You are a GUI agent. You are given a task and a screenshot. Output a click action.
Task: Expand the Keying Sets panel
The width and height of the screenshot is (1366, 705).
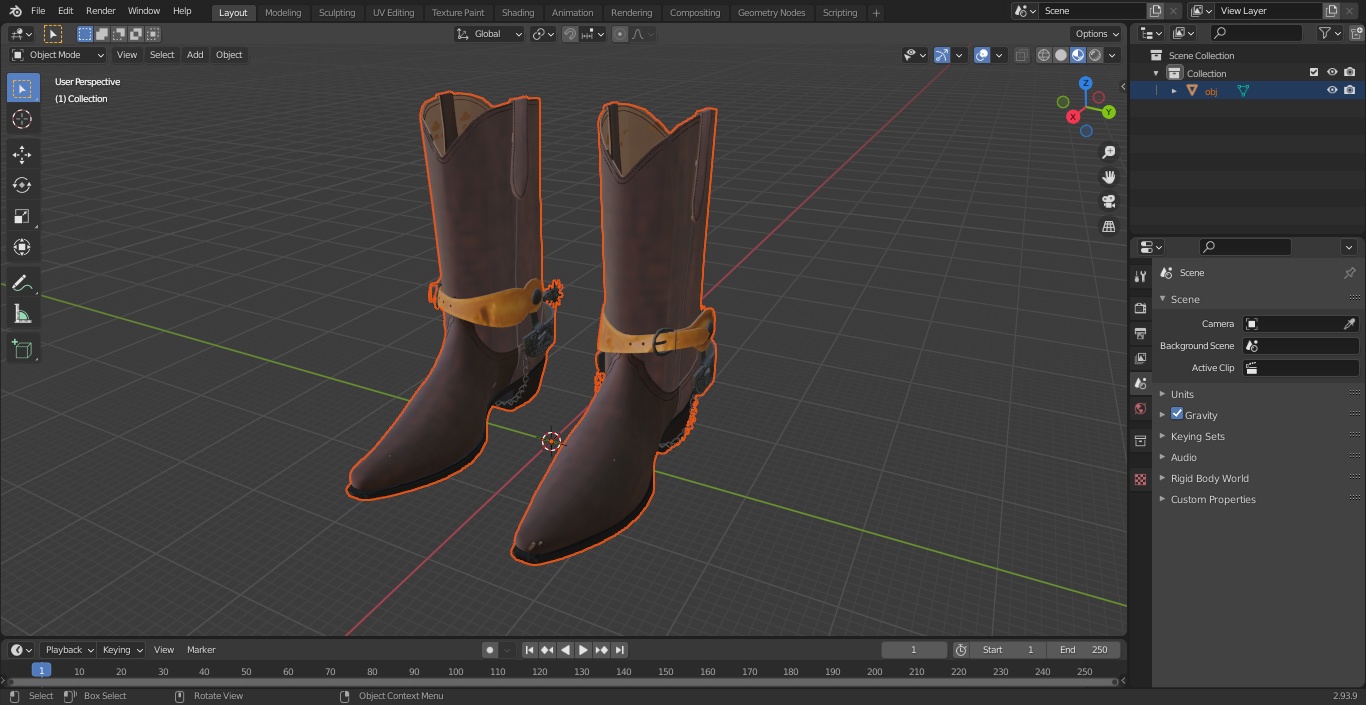1197,436
